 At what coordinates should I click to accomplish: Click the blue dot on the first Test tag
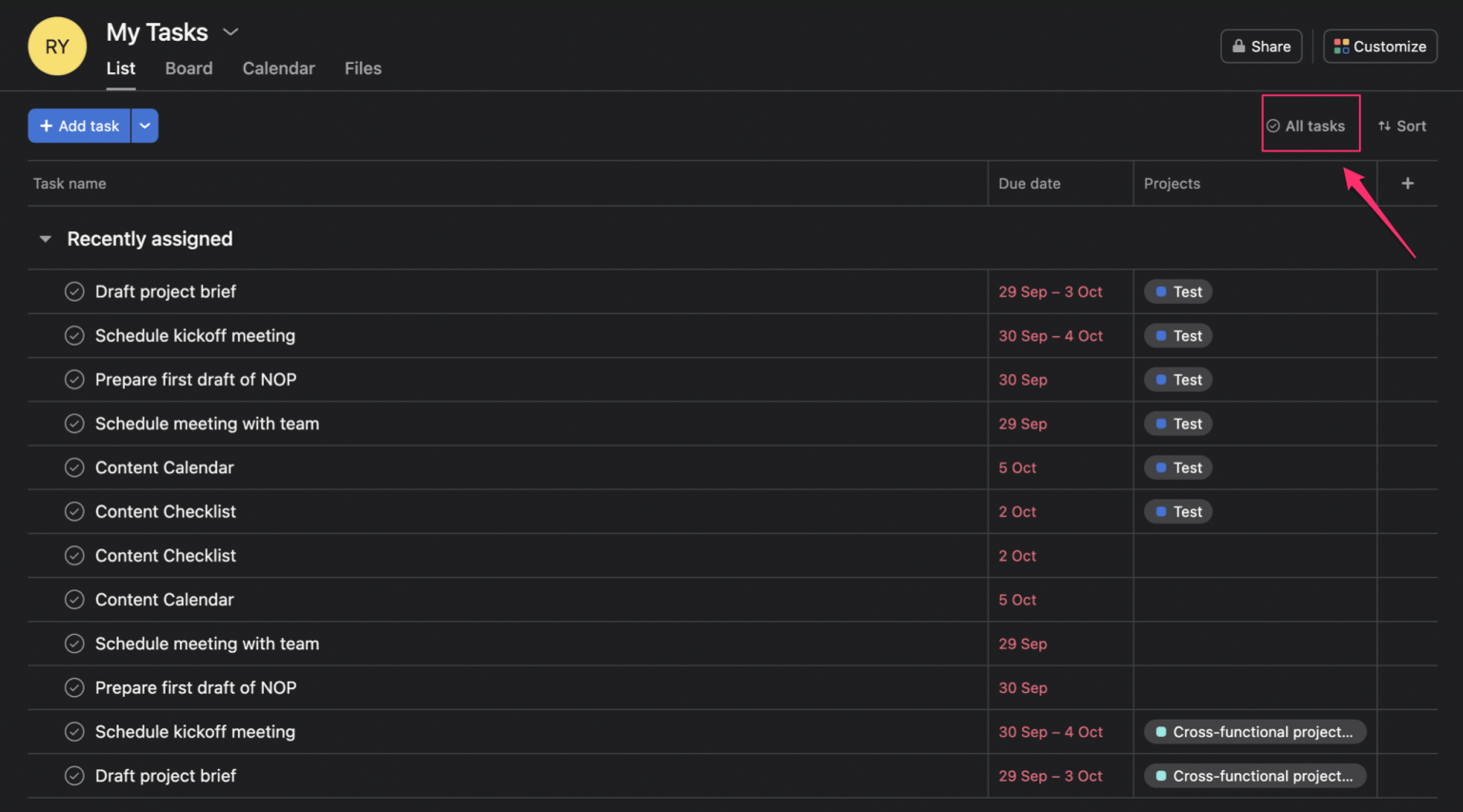[x=1161, y=292]
